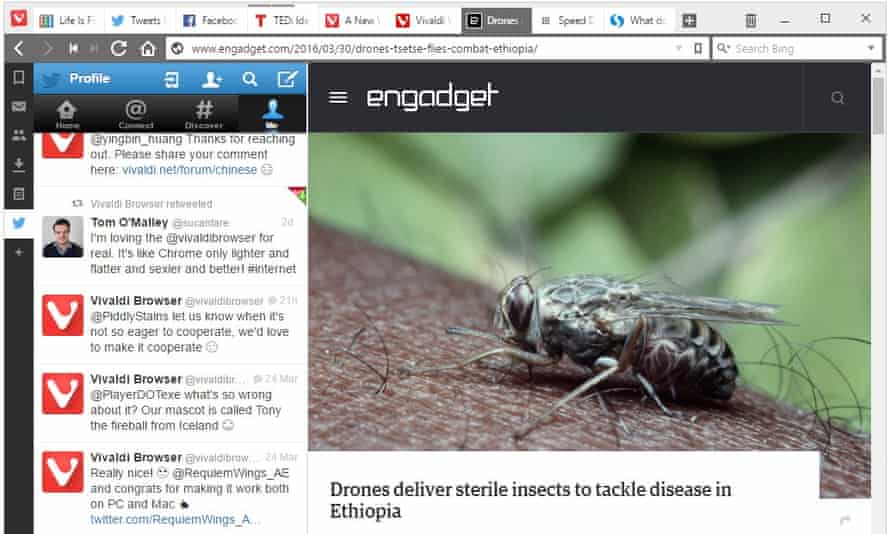Open the Notes side panel

pyautogui.click(x=19, y=194)
